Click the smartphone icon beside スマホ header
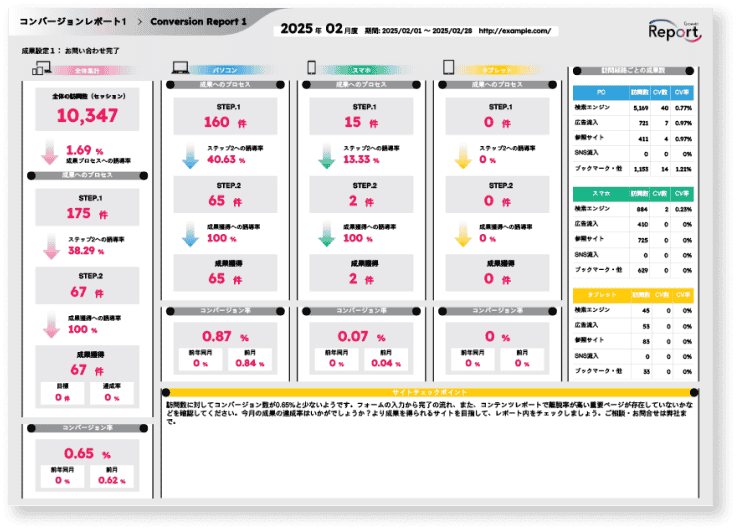 tap(311, 69)
